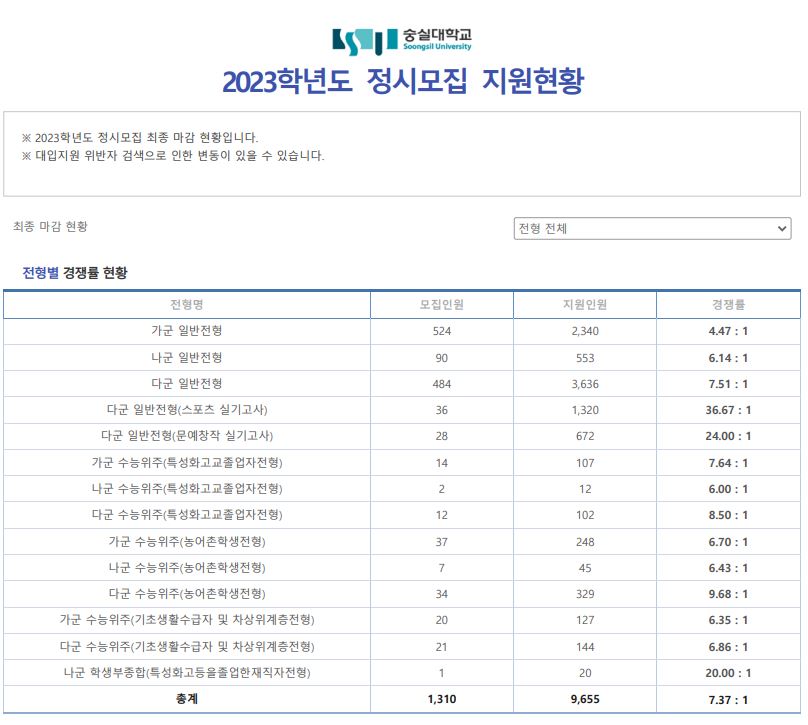Viewport: 808px width, 725px height.
Task: Click notice about 대입지원 위반자 검색
Action: click(x=173, y=156)
